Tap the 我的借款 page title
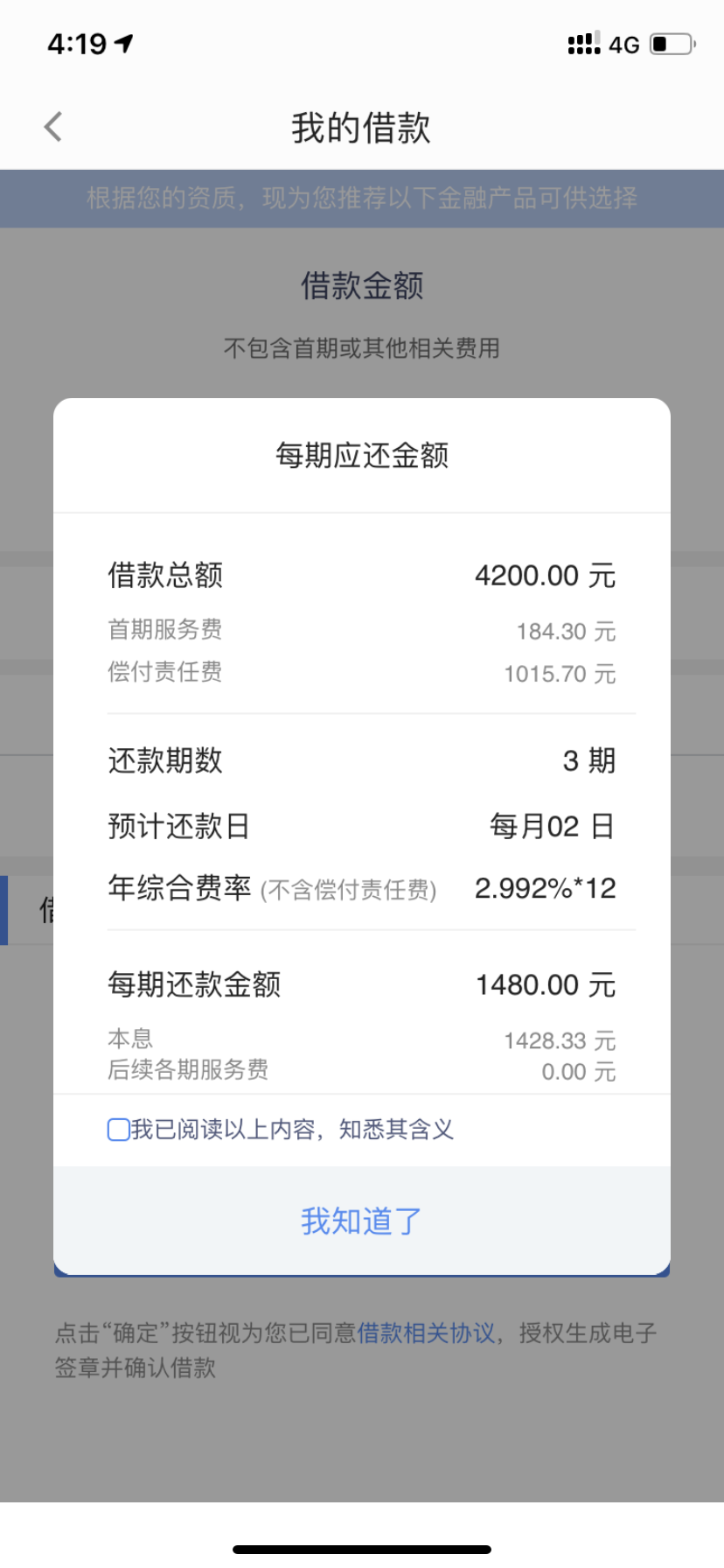Viewport: 724px width, 1568px height. click(361, 128)
